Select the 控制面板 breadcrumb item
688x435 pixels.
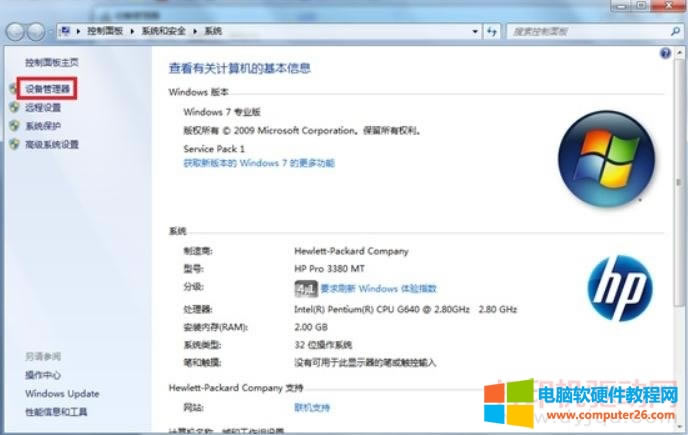click(x=105, y=31)
